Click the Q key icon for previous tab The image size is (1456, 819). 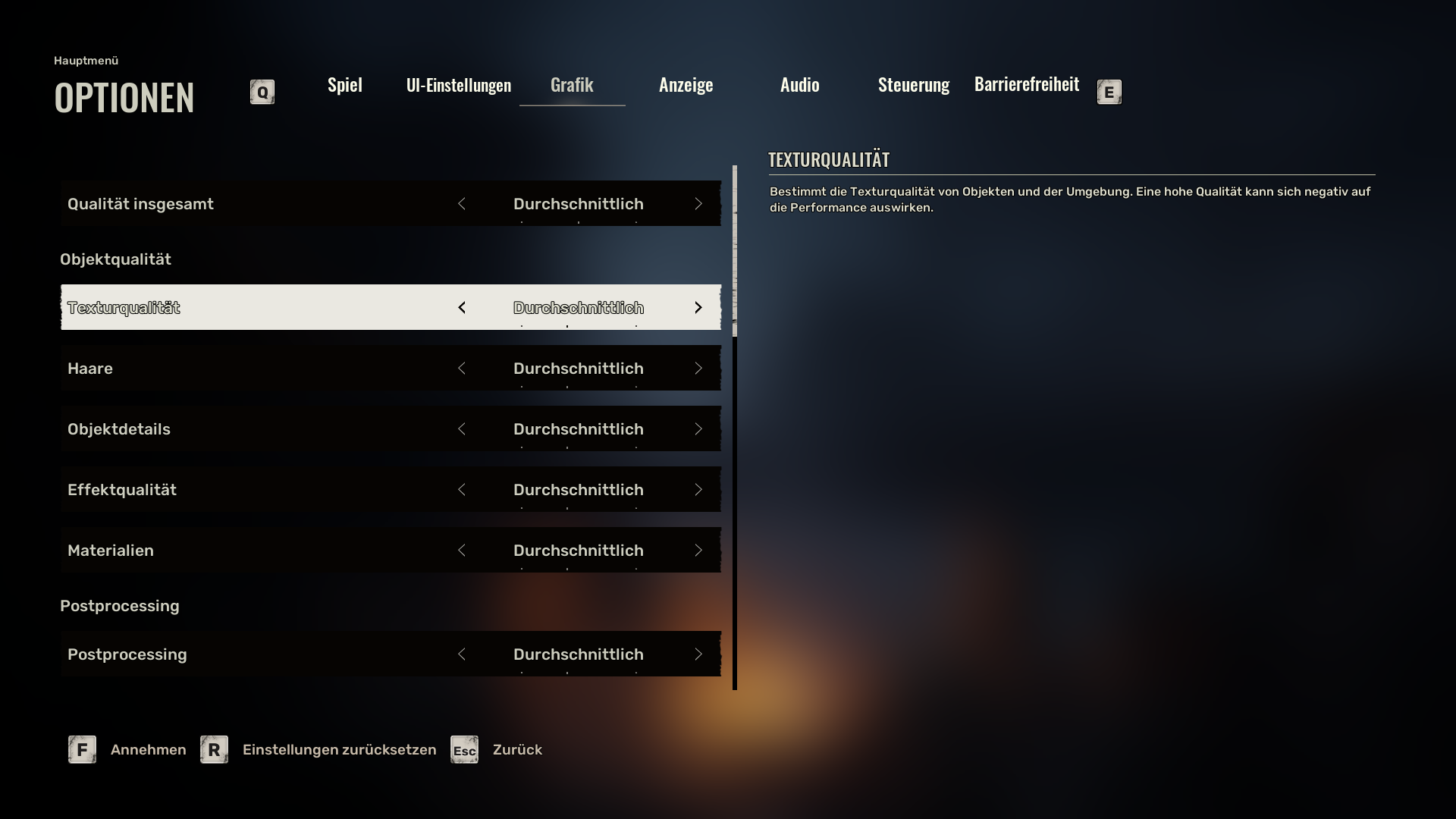[x=262, y=93]
